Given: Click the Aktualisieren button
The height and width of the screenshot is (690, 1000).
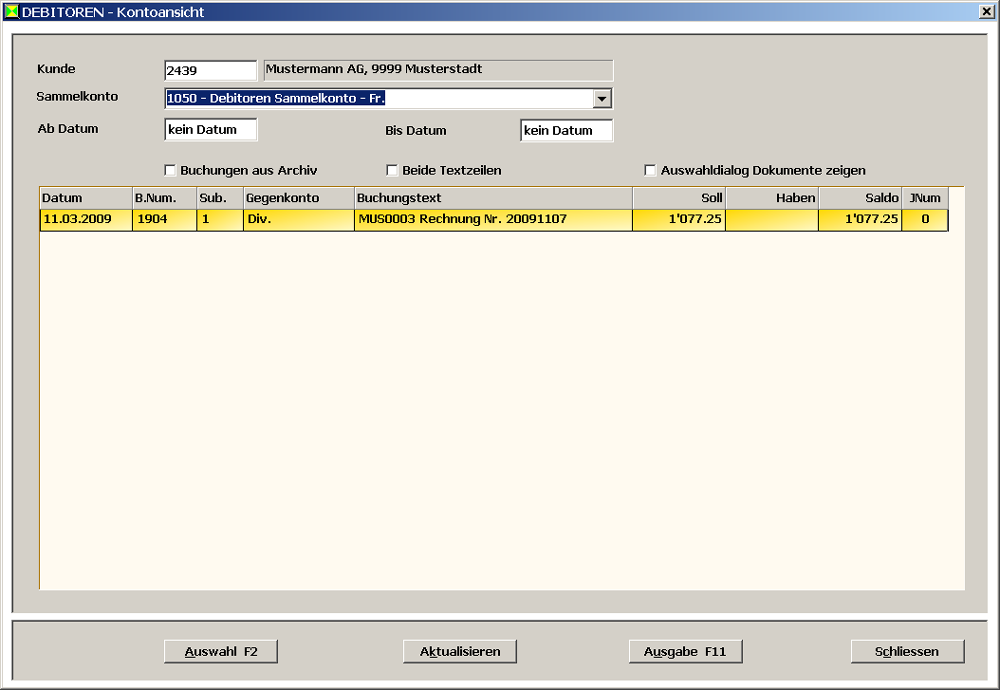Looking at the screenshot, I should [460, 651].
